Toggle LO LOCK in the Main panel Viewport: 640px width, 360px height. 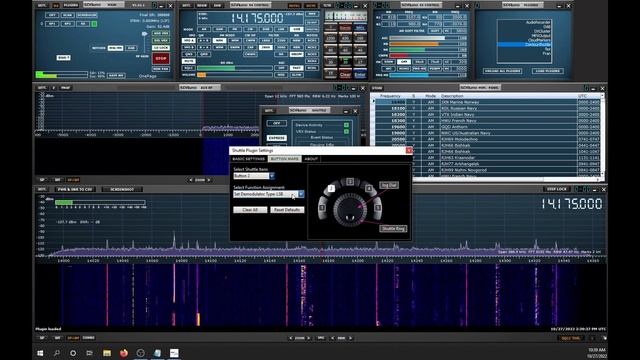point(161,48)
